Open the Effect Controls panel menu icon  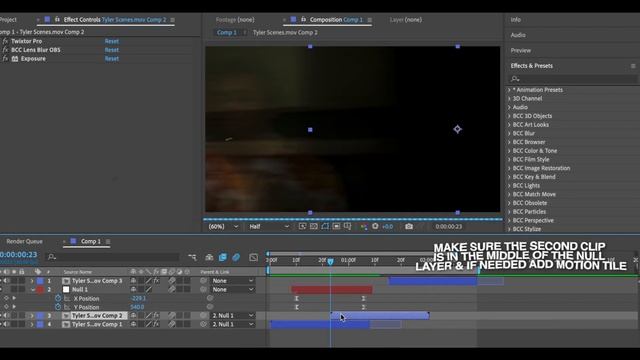coord(173,20)
